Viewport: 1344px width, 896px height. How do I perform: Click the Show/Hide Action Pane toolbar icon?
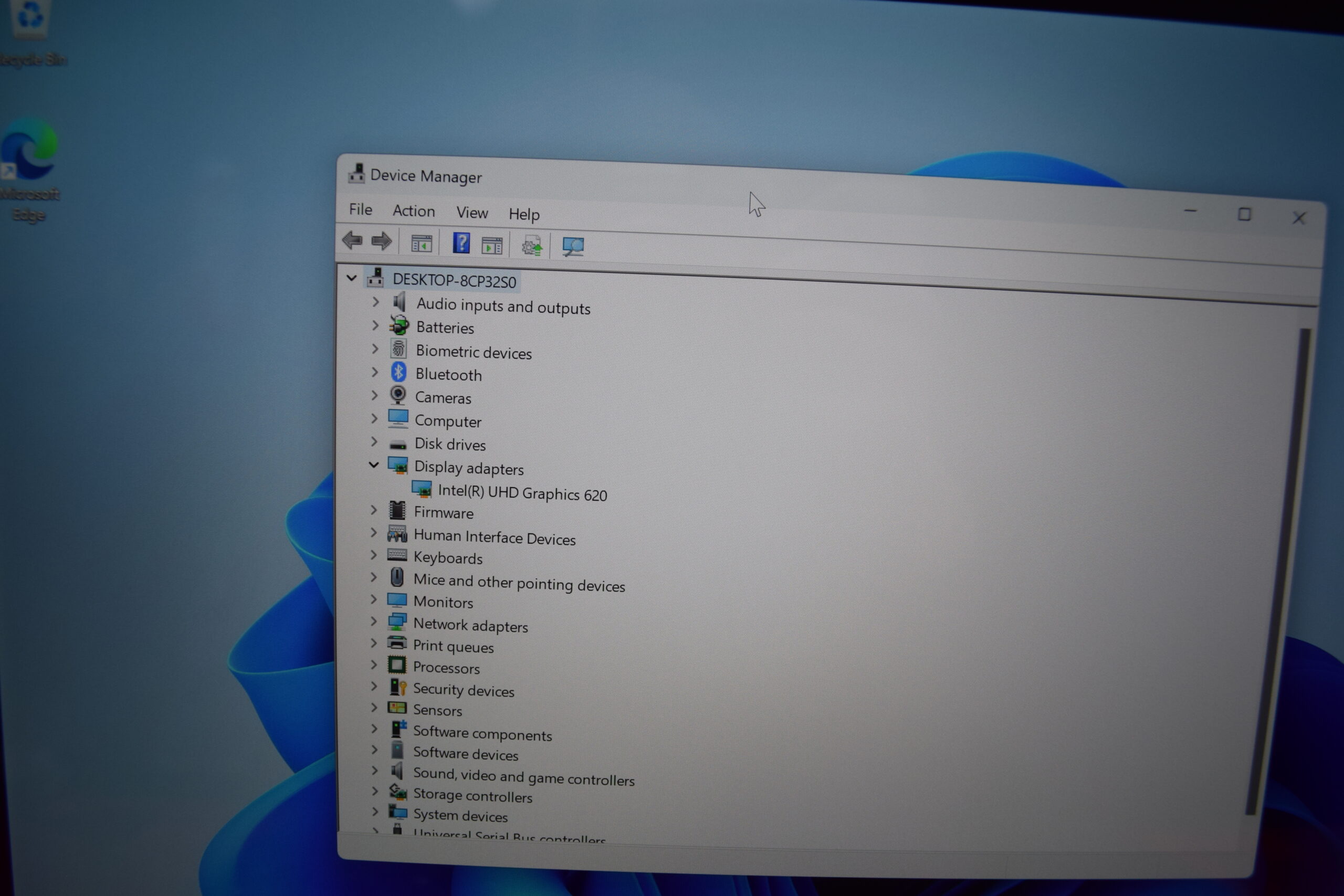(x=491, y=246)
